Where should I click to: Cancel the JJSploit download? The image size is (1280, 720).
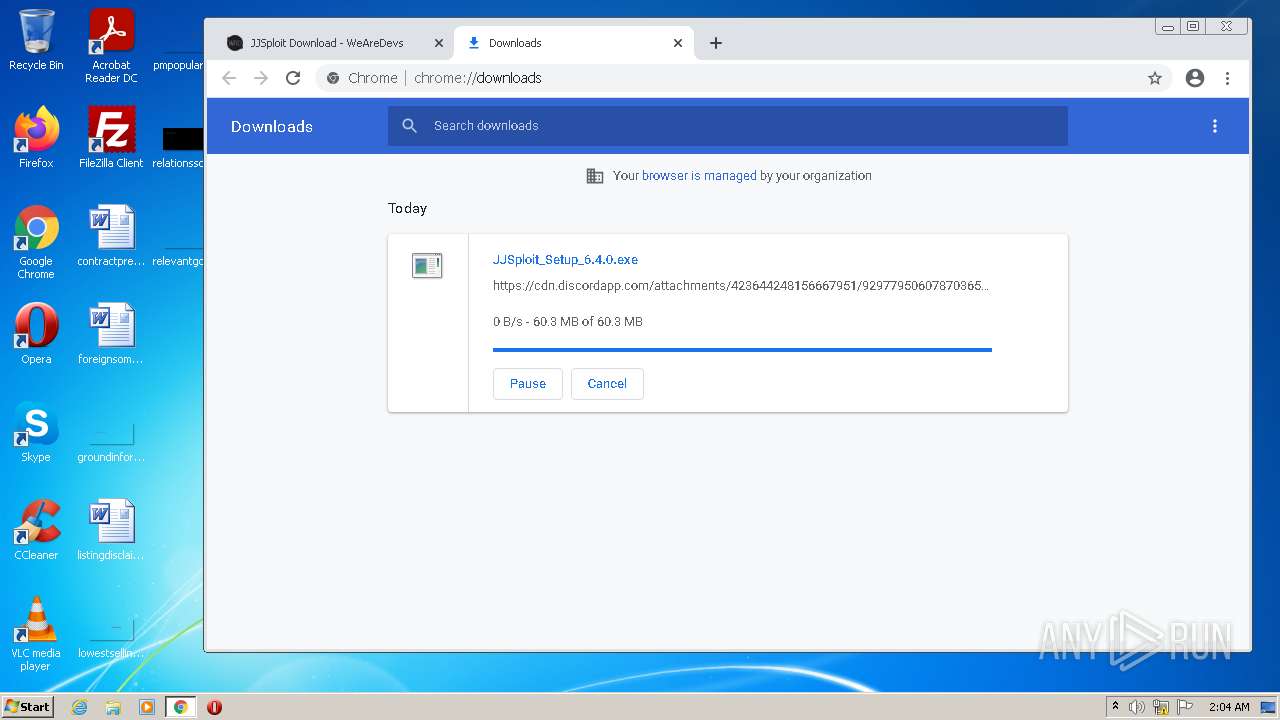(607, 384)
